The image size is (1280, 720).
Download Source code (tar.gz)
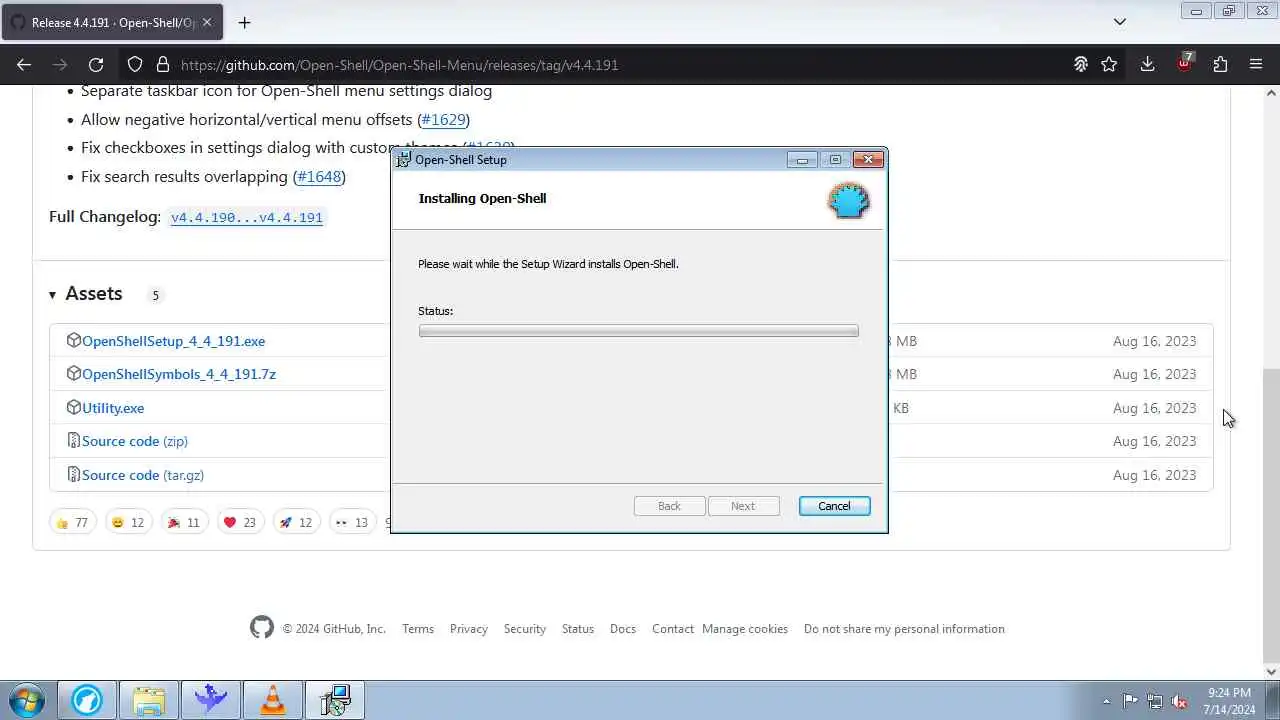tap(143, 475)
